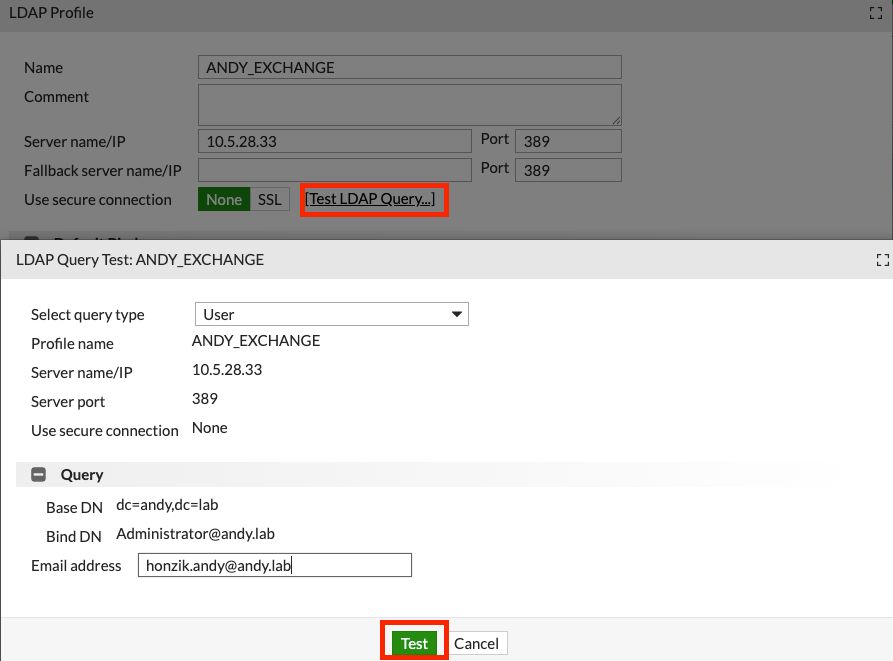Click the Comment resize handle

pos(617,121)
